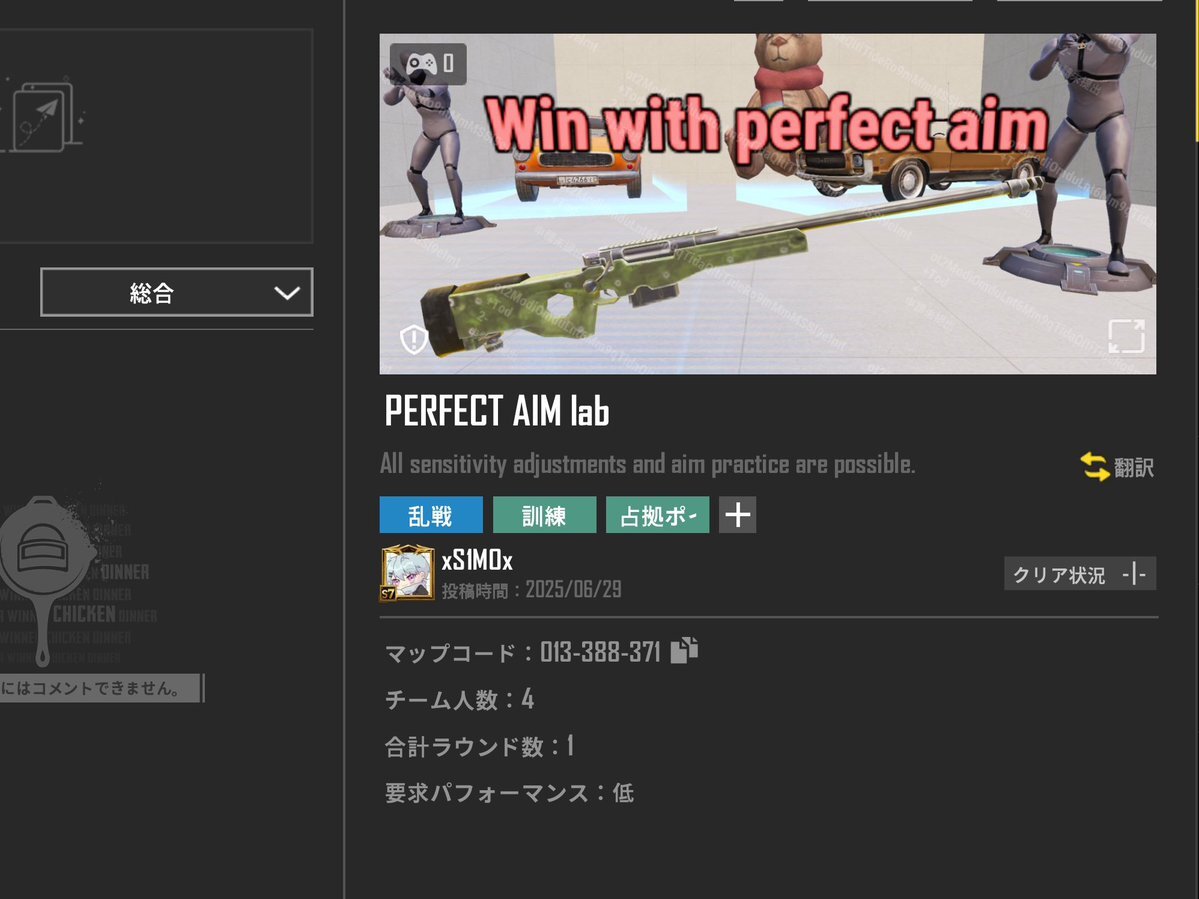Click the comment input field
The height and width of the screenshot is (899, 1199).
click(x=101, y=688)
